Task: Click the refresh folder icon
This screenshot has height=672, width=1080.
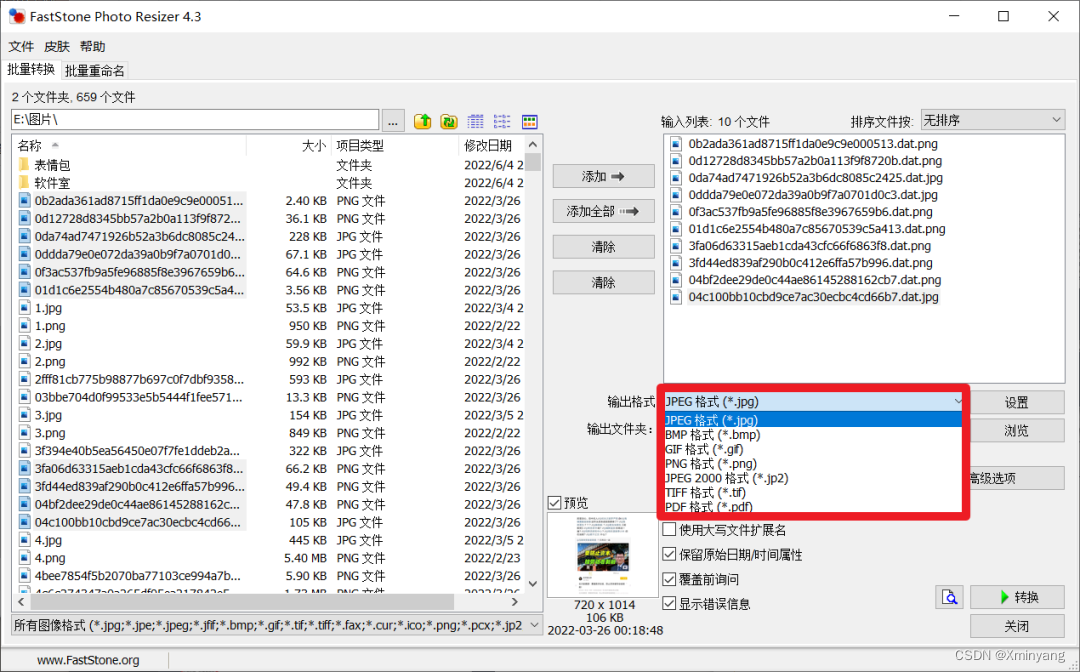Action: 449,121
